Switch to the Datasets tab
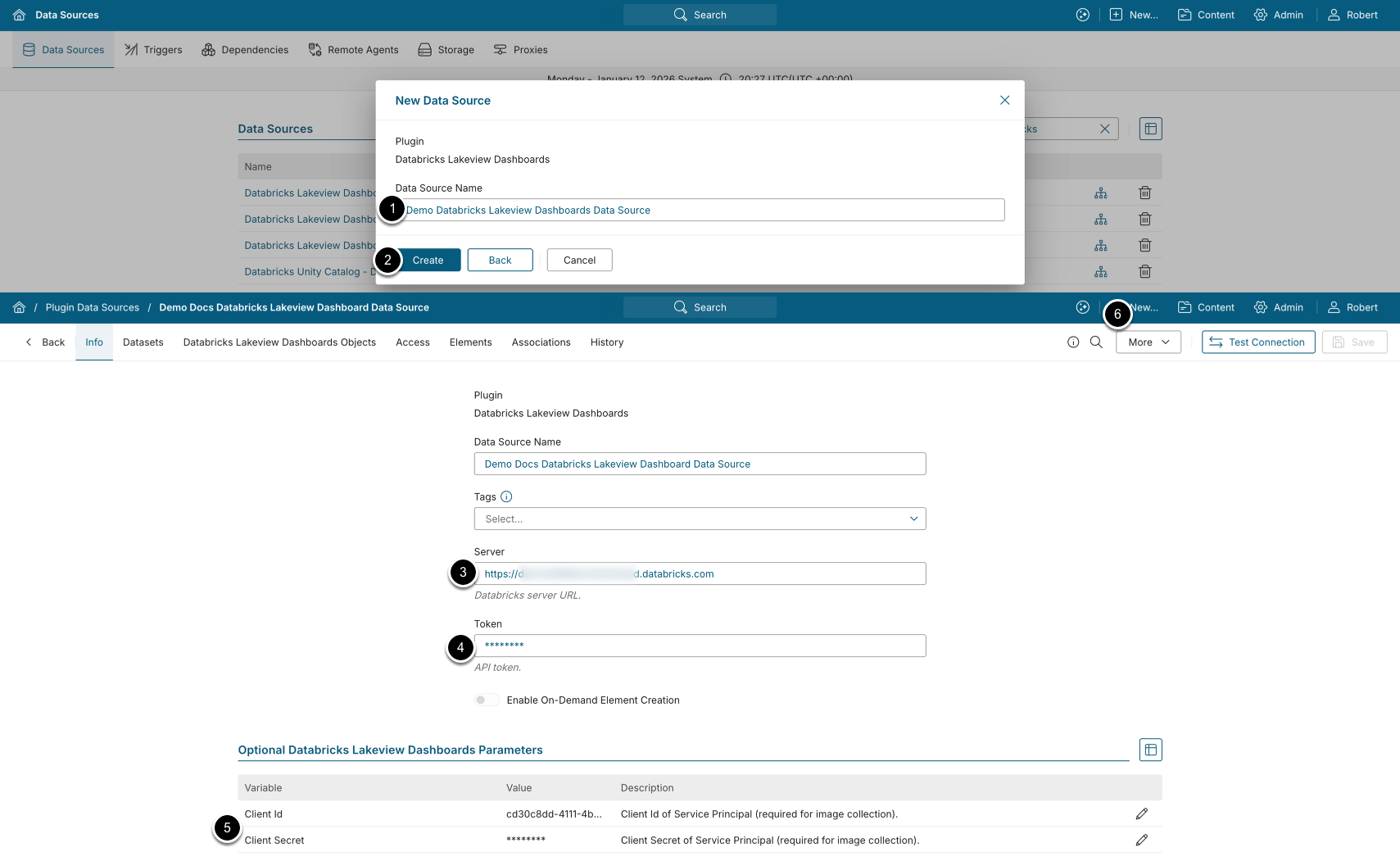 [x=143, y=342]
